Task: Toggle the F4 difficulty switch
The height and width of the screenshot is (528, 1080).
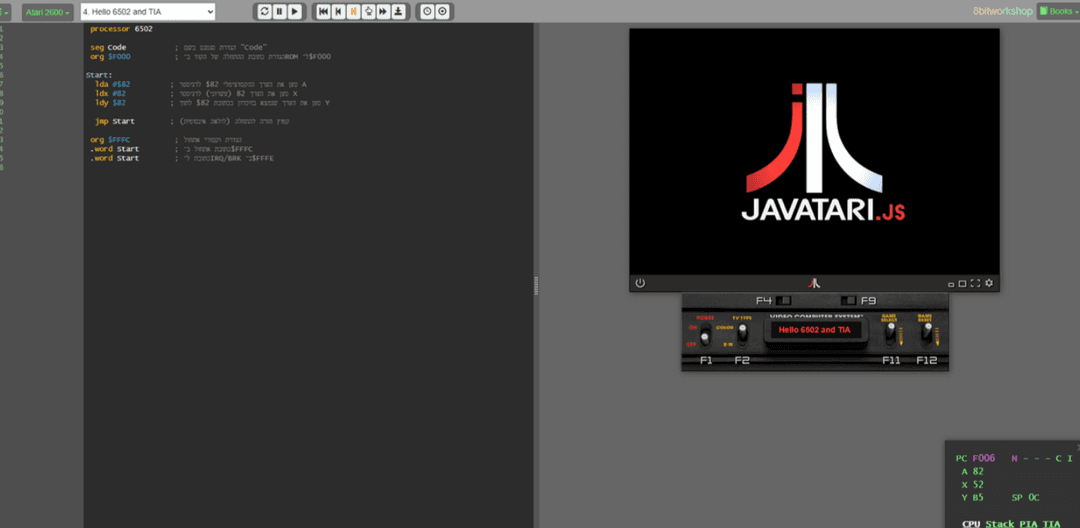Action: point(783,300)
